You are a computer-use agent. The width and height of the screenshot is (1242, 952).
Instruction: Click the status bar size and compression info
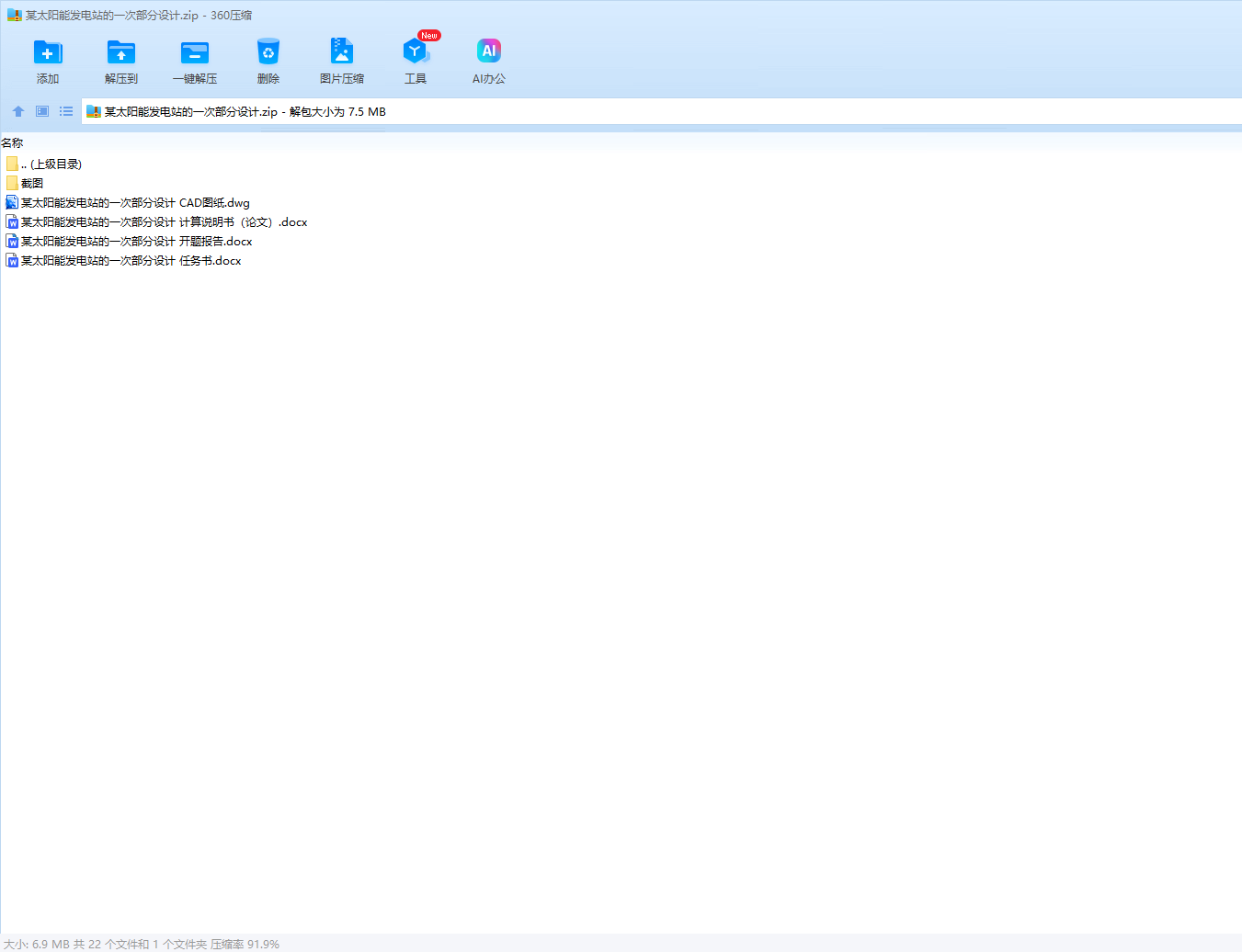(x=142, y=944)
